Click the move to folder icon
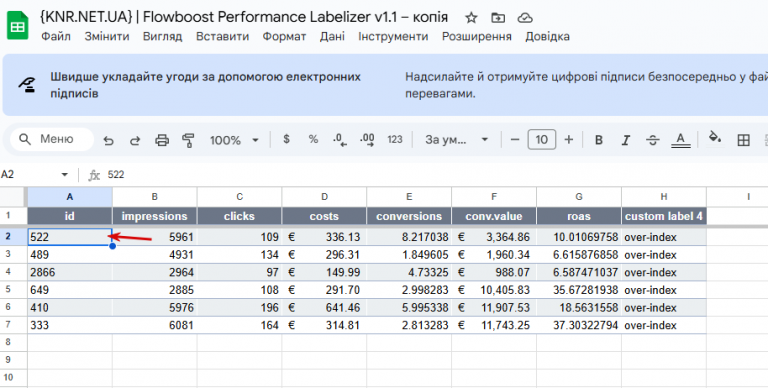The width and height of the screenshot is (768, 388). (498, 18)
